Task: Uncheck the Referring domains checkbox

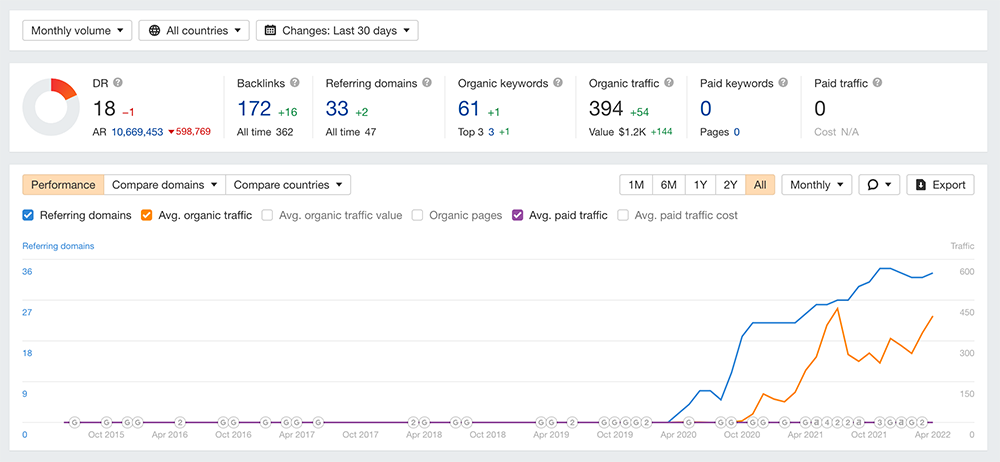Action: click(x=28, y=215)
